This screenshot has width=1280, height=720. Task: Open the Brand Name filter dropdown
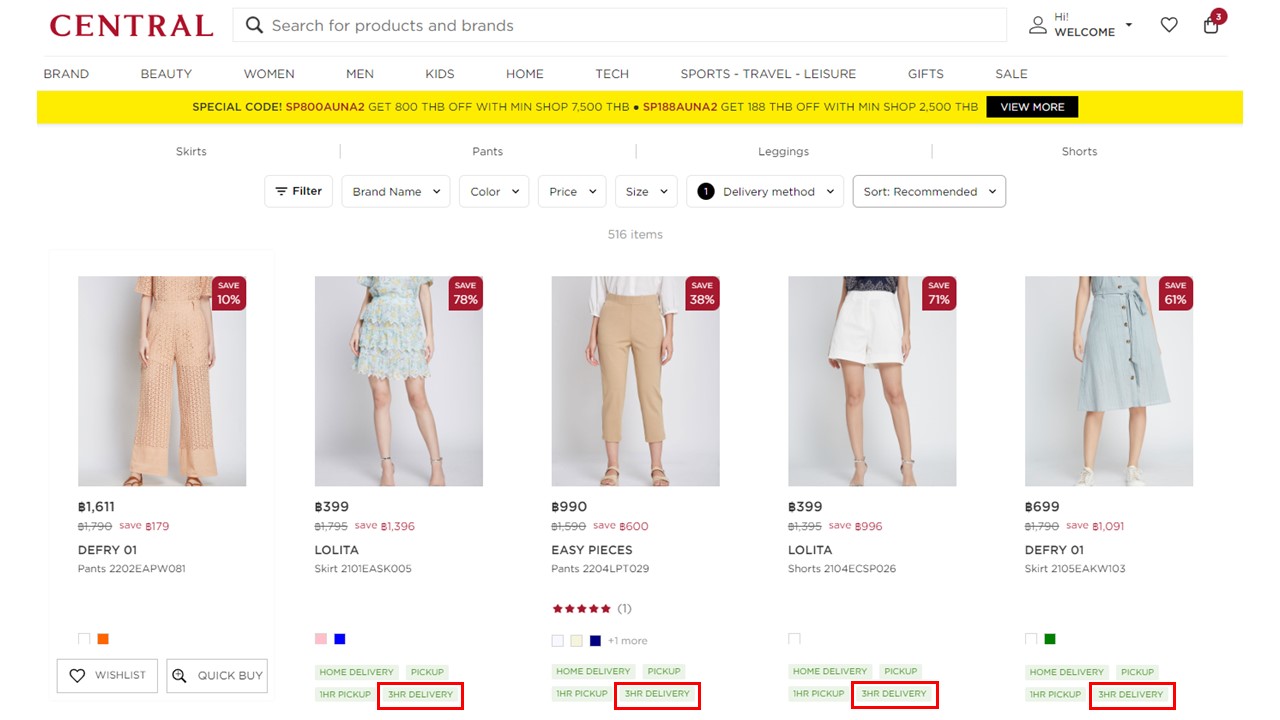[396, 192]
